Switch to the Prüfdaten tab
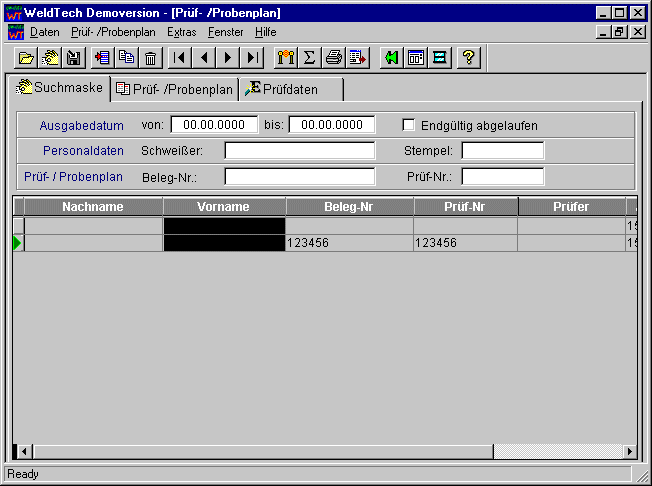This screenshot has height=486, width=652. point(292,89)
